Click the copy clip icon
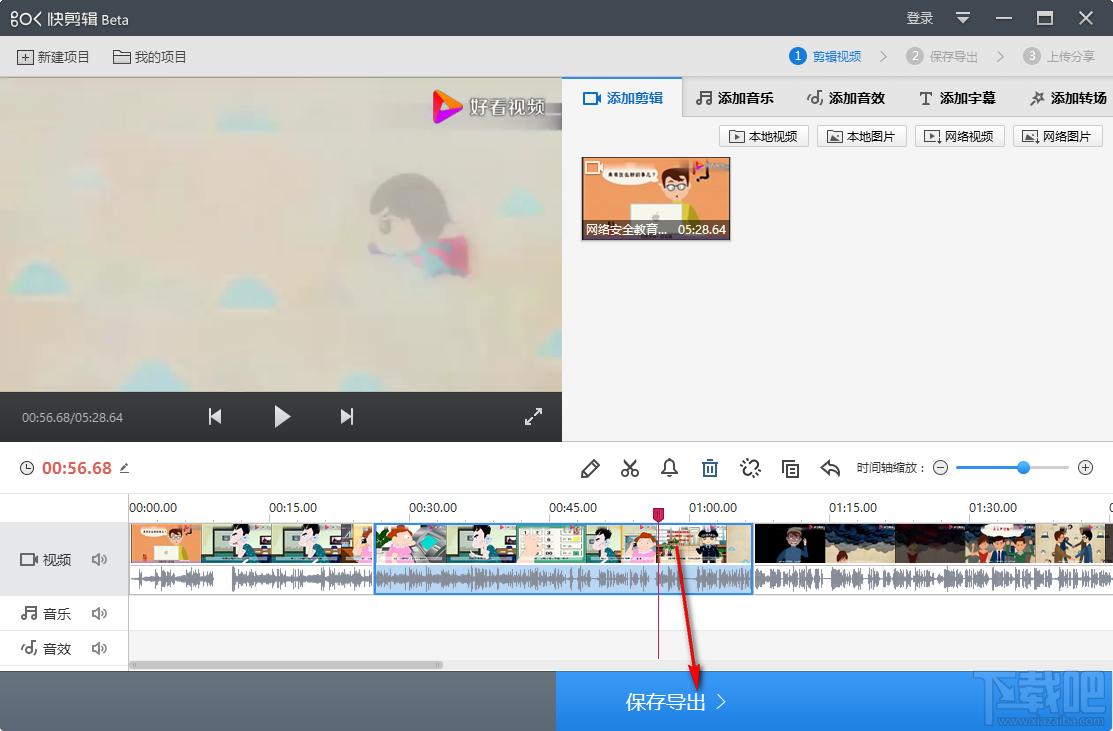Image resolution: width=1113 pixels, height=731 pixels. click(x=790, y=468)
